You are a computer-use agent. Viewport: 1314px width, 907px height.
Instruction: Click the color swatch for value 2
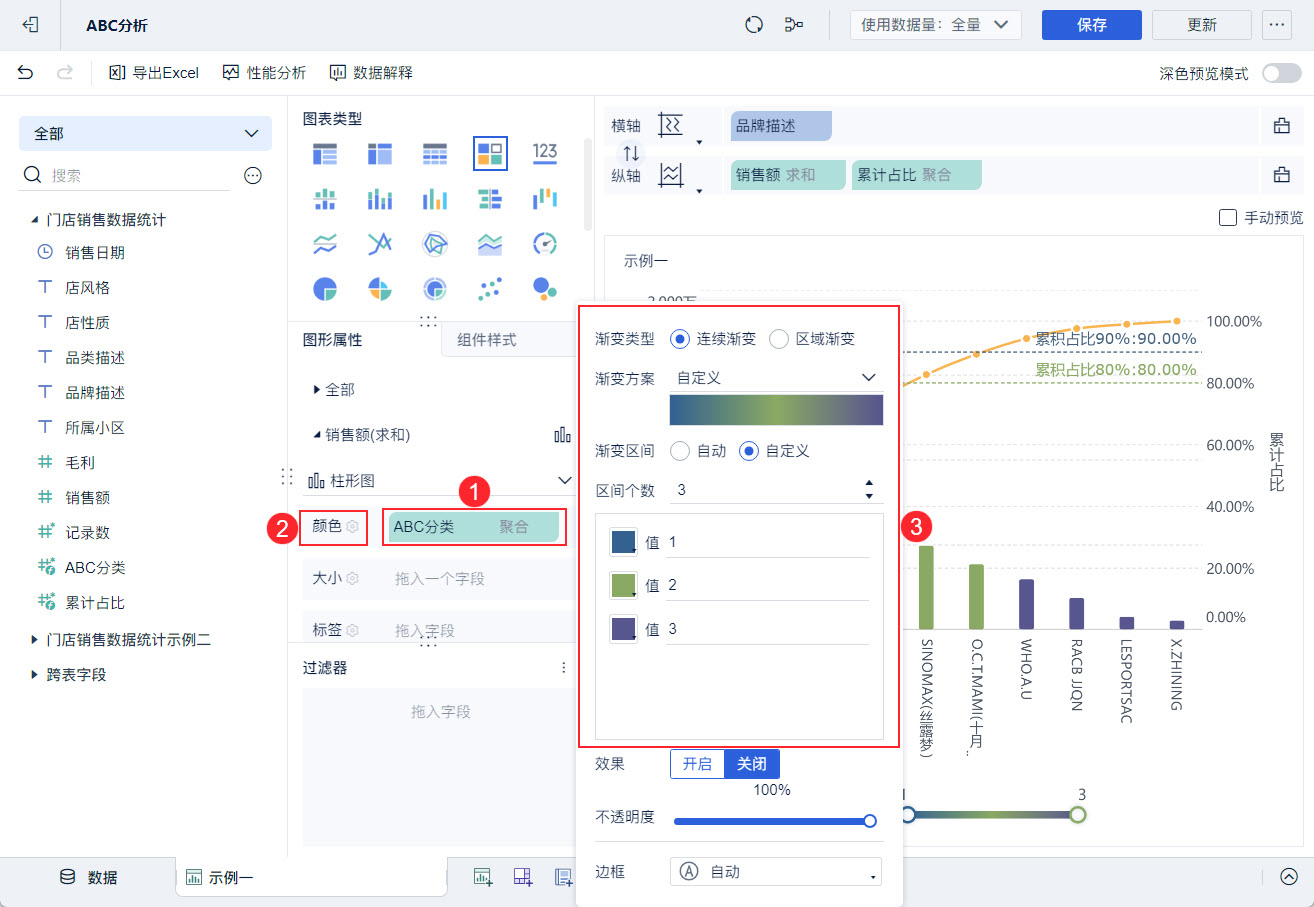point(623,585)
